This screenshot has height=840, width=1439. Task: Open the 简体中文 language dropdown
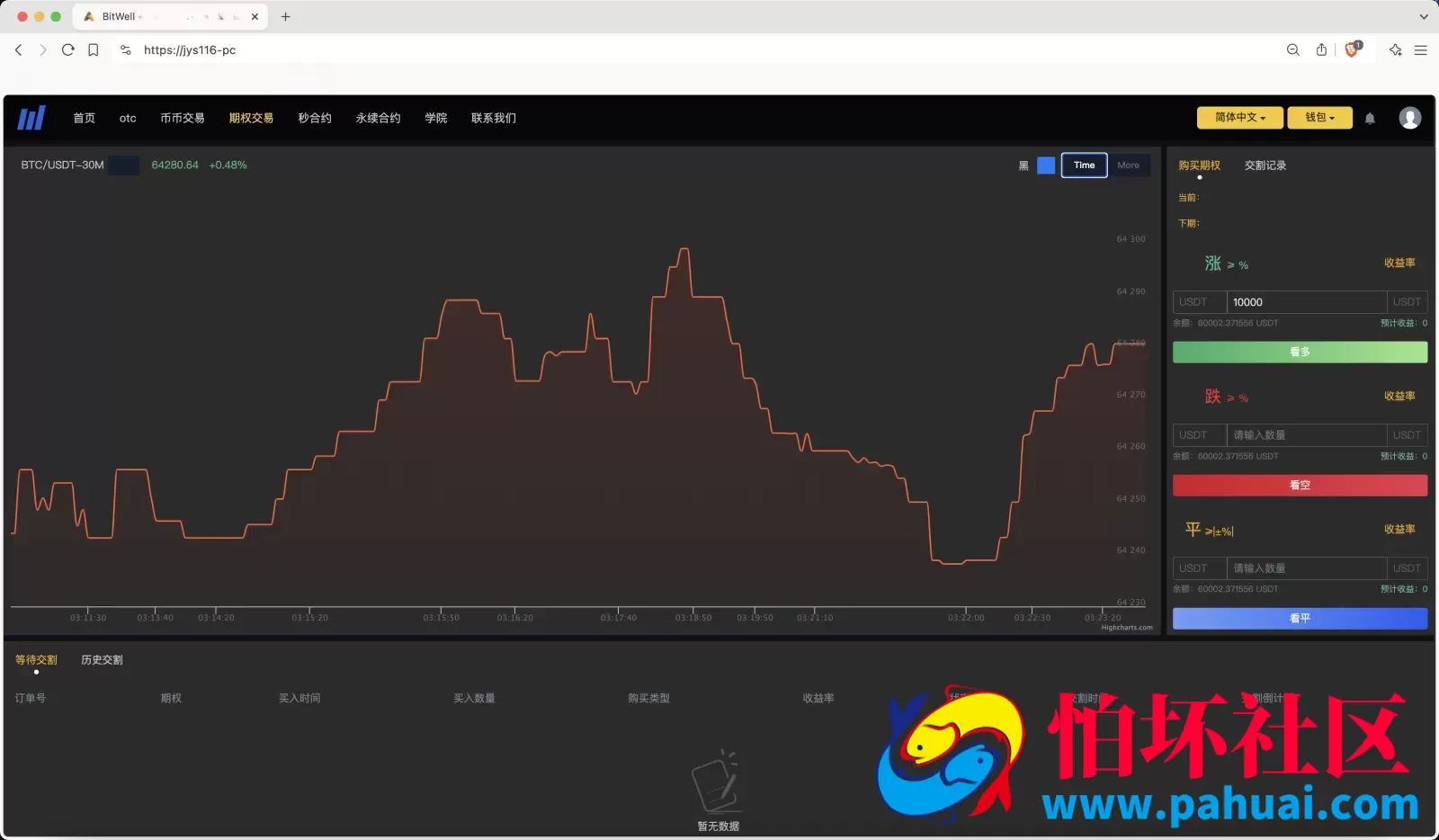[x=1240, y=118]
